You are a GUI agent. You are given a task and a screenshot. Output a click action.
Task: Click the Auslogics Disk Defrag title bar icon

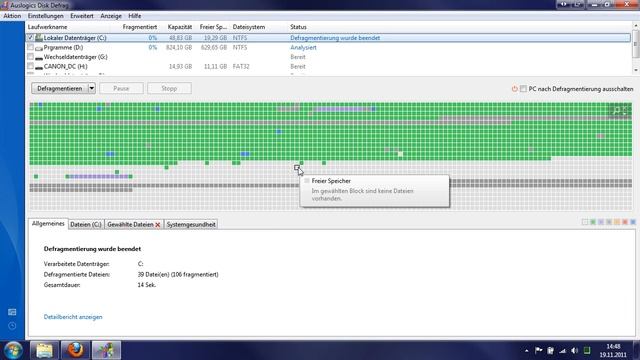click(x=4, y=5)
